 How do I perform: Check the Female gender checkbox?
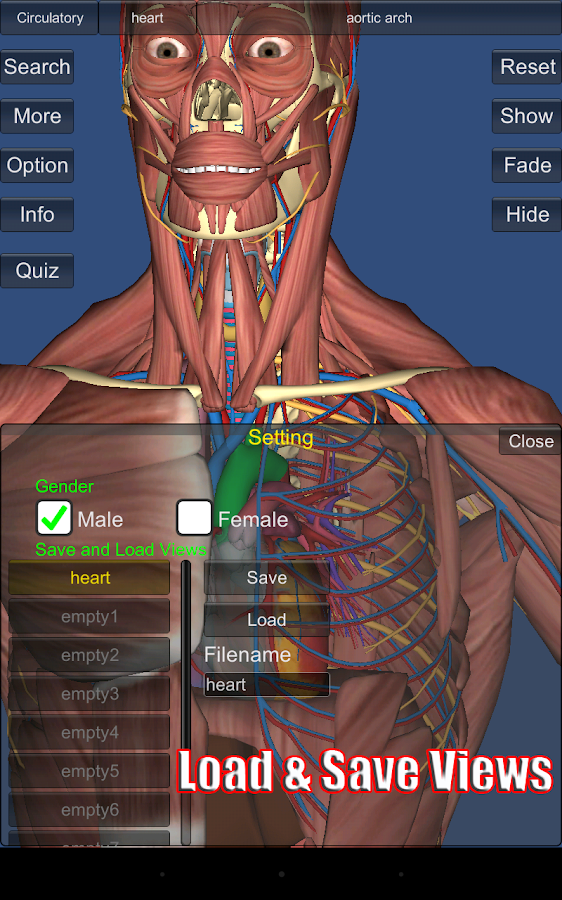[194, 518]
